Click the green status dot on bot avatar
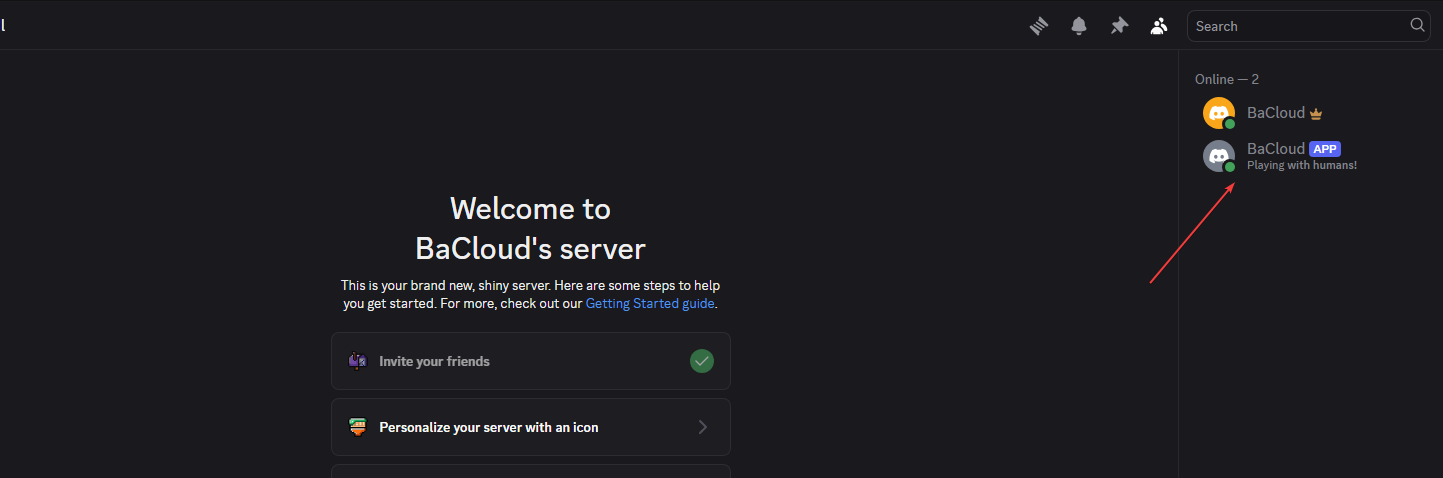 1230,167
